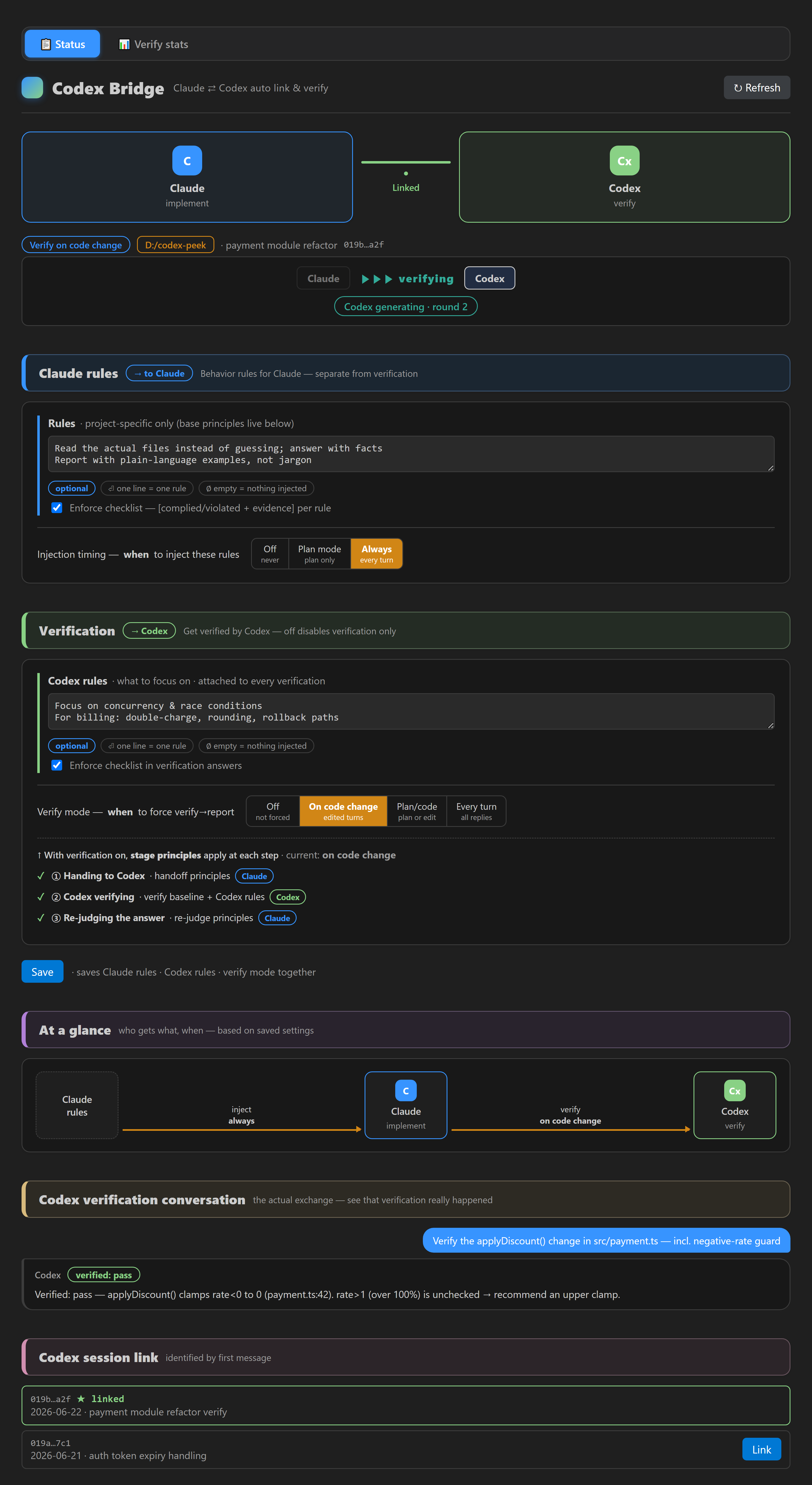Click the Codex tag on Codex verifying row
This screenshot has height=1485, width=812.
[288, 898]
